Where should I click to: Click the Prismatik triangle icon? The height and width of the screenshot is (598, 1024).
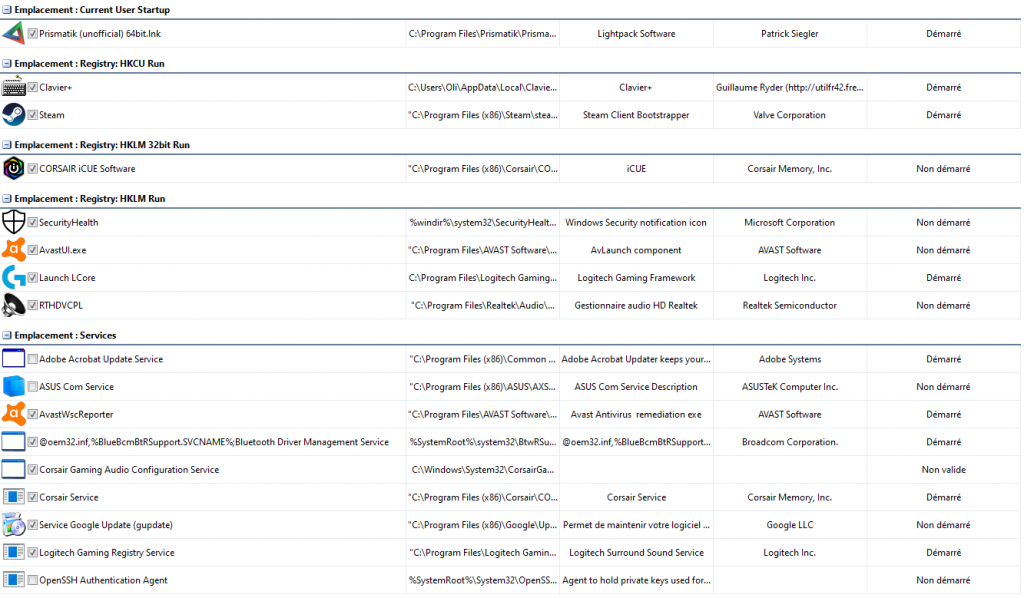(x=13, y=33)
